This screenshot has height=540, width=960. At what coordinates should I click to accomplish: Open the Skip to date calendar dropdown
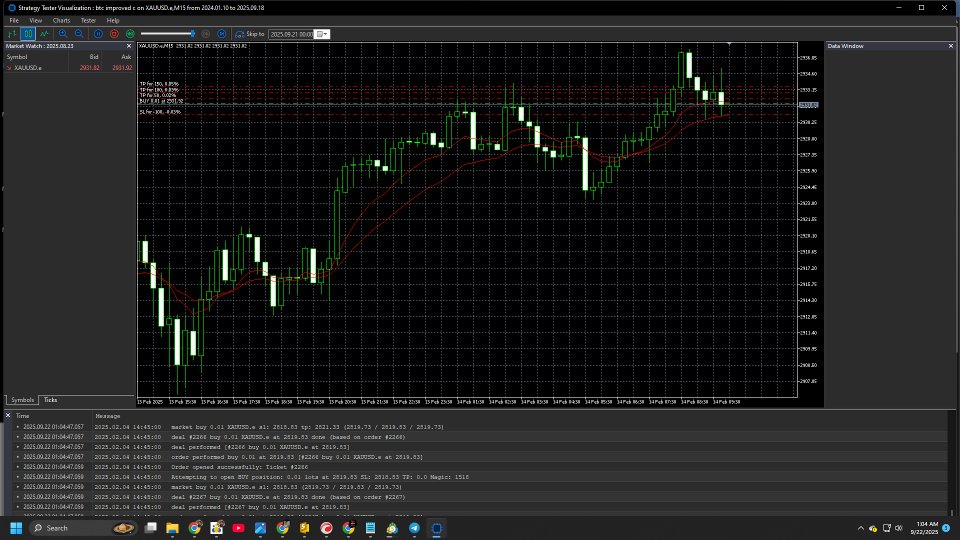[x=322, y=34]
